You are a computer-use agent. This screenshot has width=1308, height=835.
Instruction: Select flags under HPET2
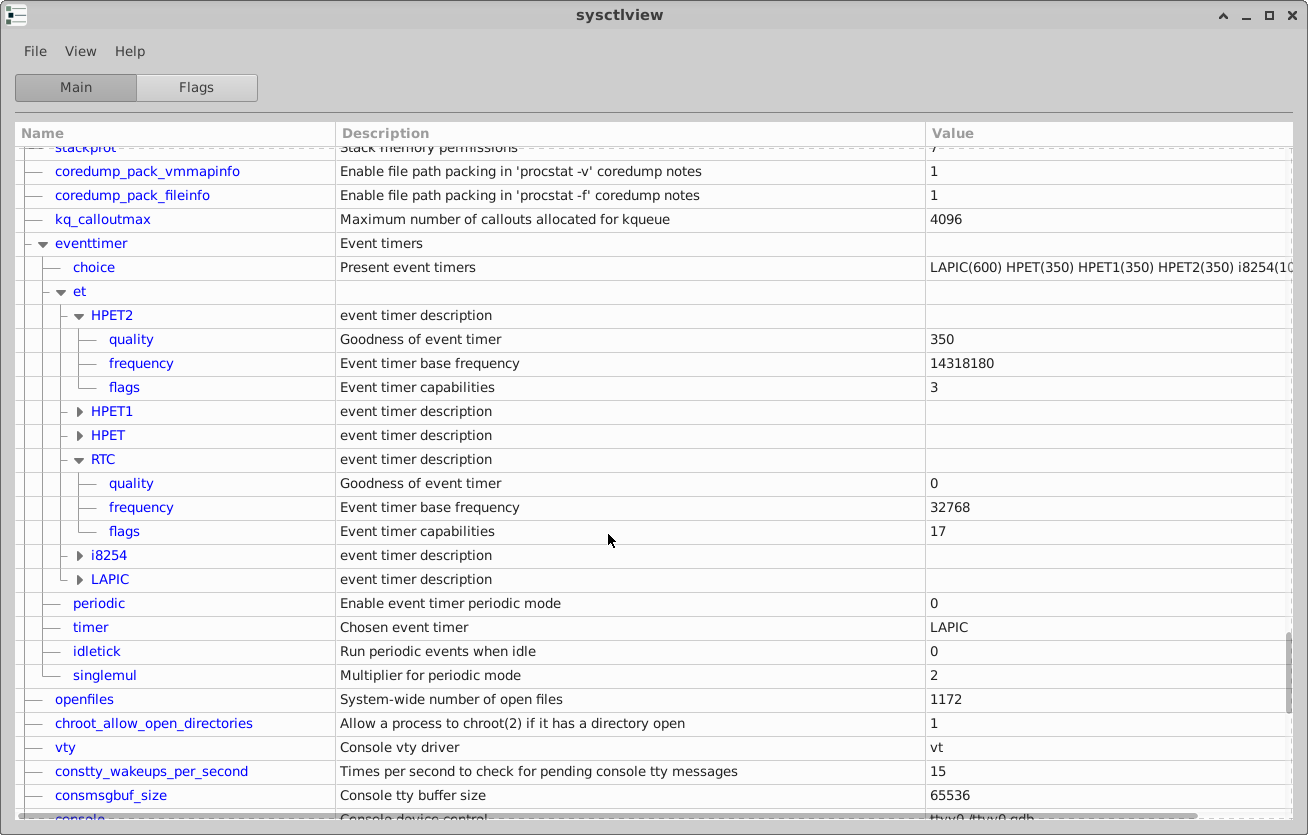(124, 388)
